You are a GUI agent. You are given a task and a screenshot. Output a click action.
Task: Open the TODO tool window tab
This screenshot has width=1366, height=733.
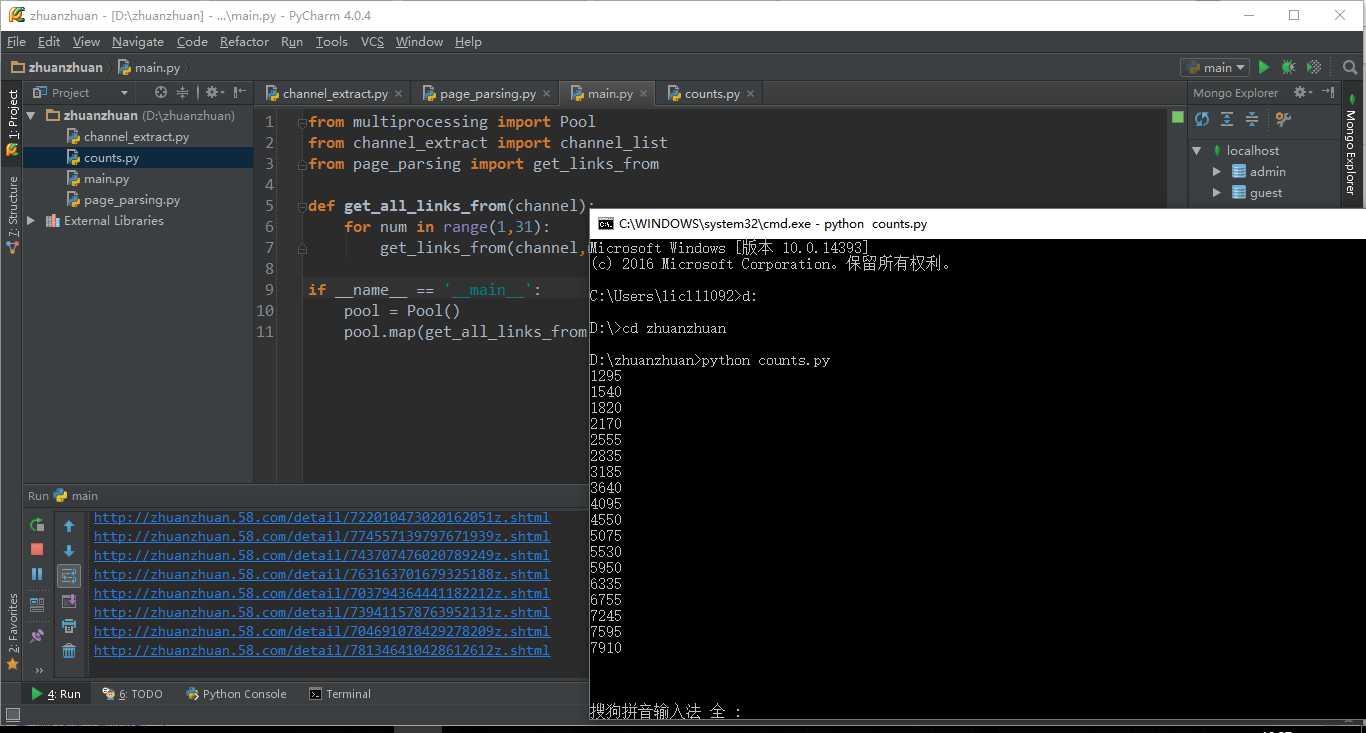[x=133, y=693]
